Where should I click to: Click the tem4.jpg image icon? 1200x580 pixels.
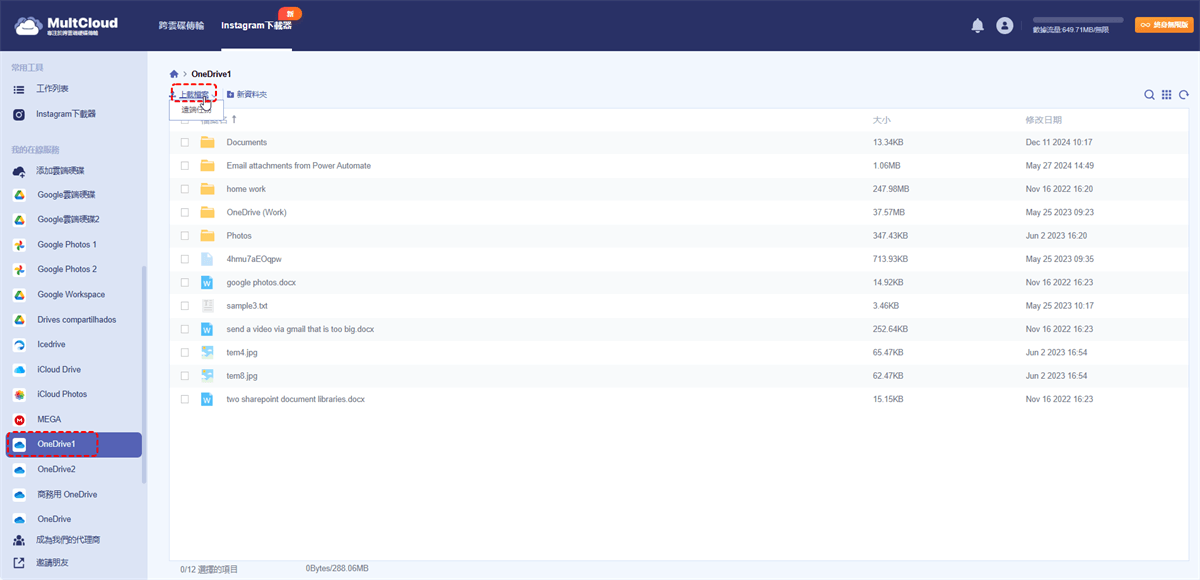(207, 352)
